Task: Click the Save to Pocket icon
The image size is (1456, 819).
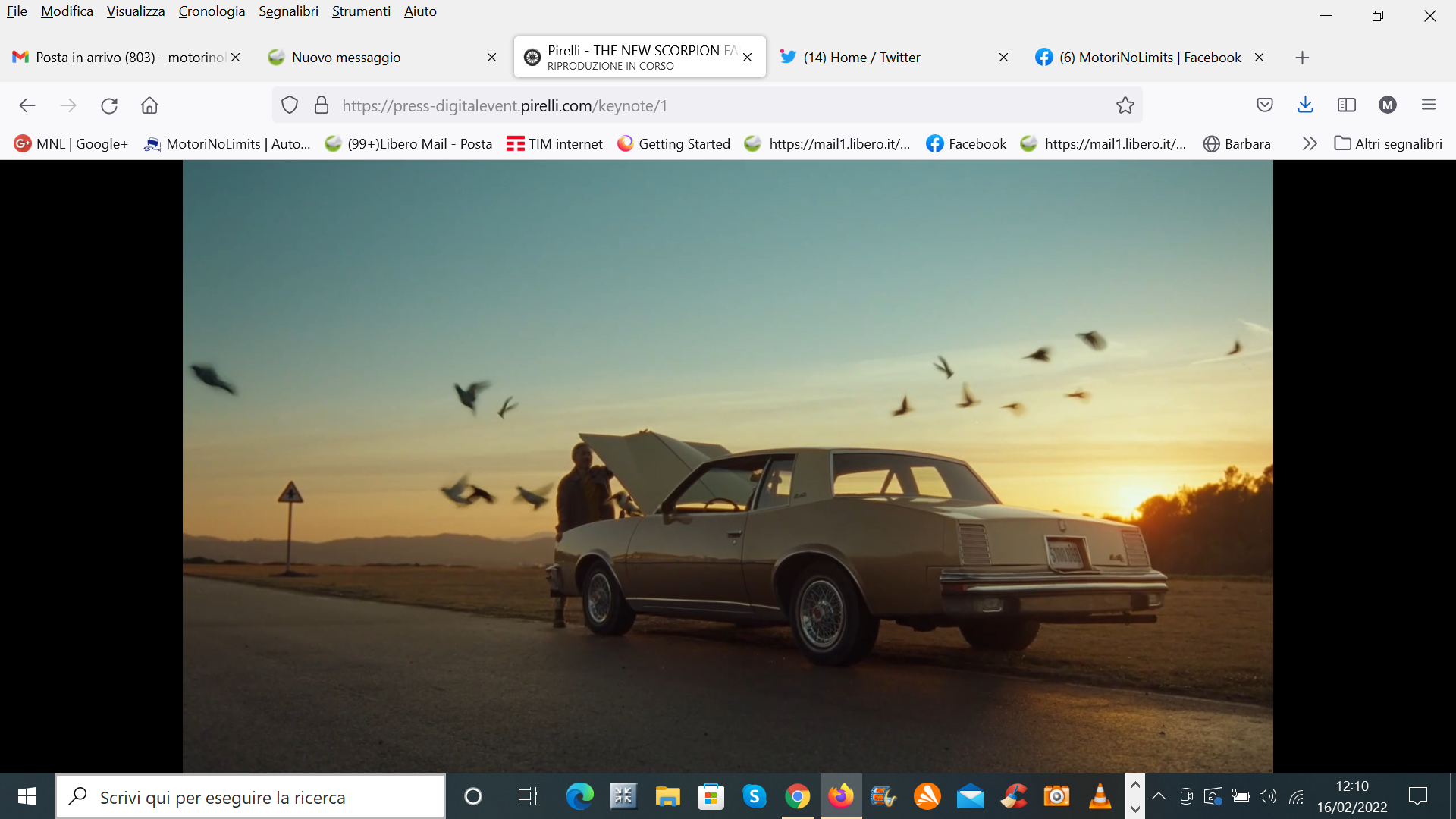Action: click(1264, 105)
